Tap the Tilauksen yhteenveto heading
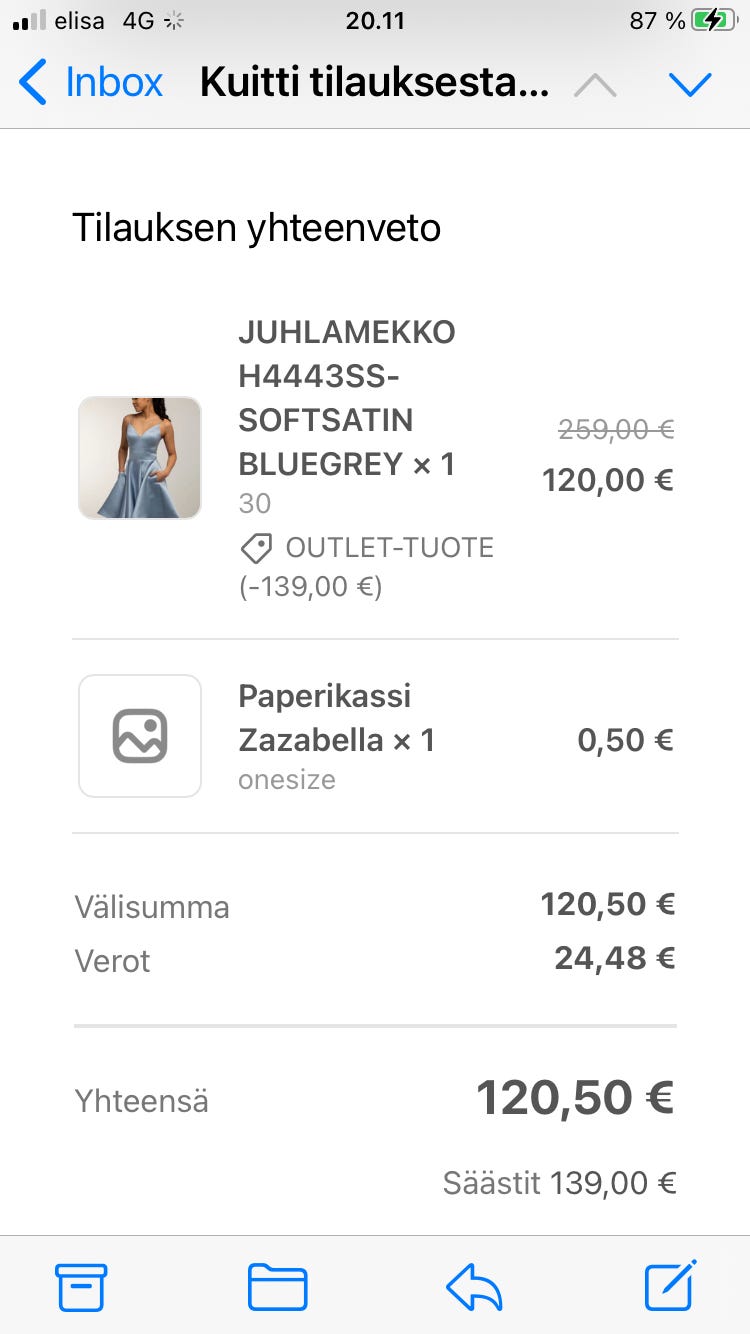 [x=256, y=228]
